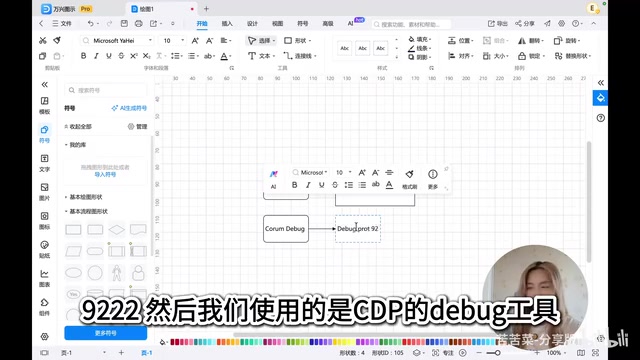Screen dimensions: 640x360
Task: Click the 更多符号 button
Action: pyautogui.click(x=106, y=333)
